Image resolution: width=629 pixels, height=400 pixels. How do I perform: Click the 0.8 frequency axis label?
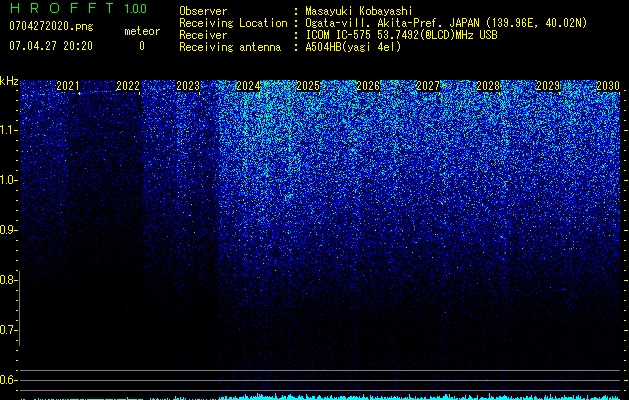coord(8,280)
